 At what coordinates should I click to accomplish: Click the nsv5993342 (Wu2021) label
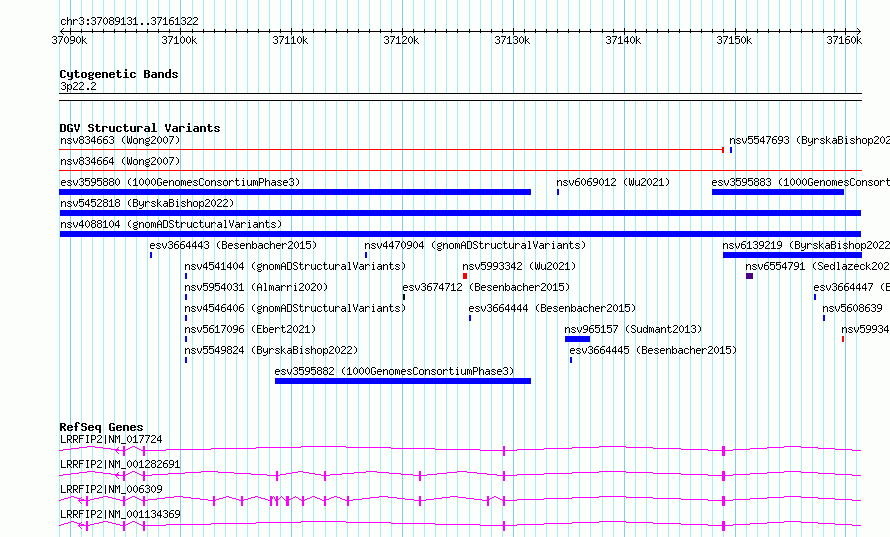pyautogui.click(x=519, y=266)
